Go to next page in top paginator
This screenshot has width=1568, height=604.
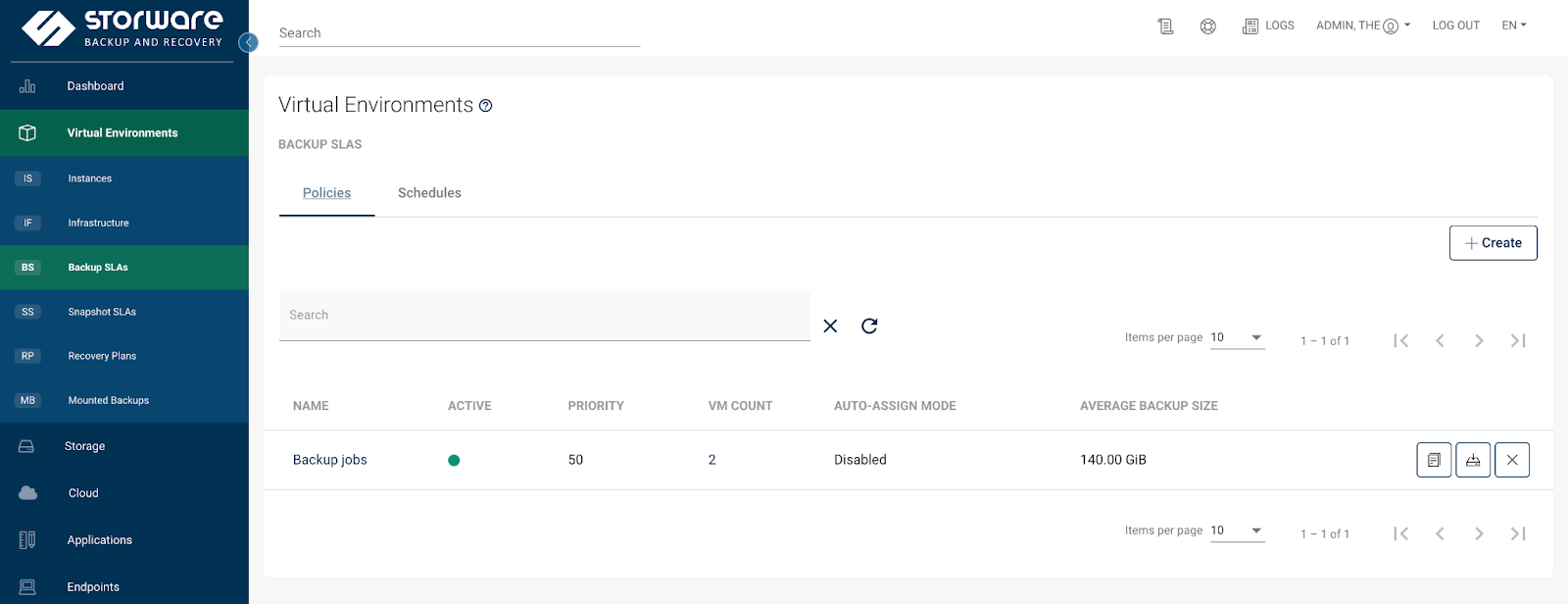click(1479, 340)
